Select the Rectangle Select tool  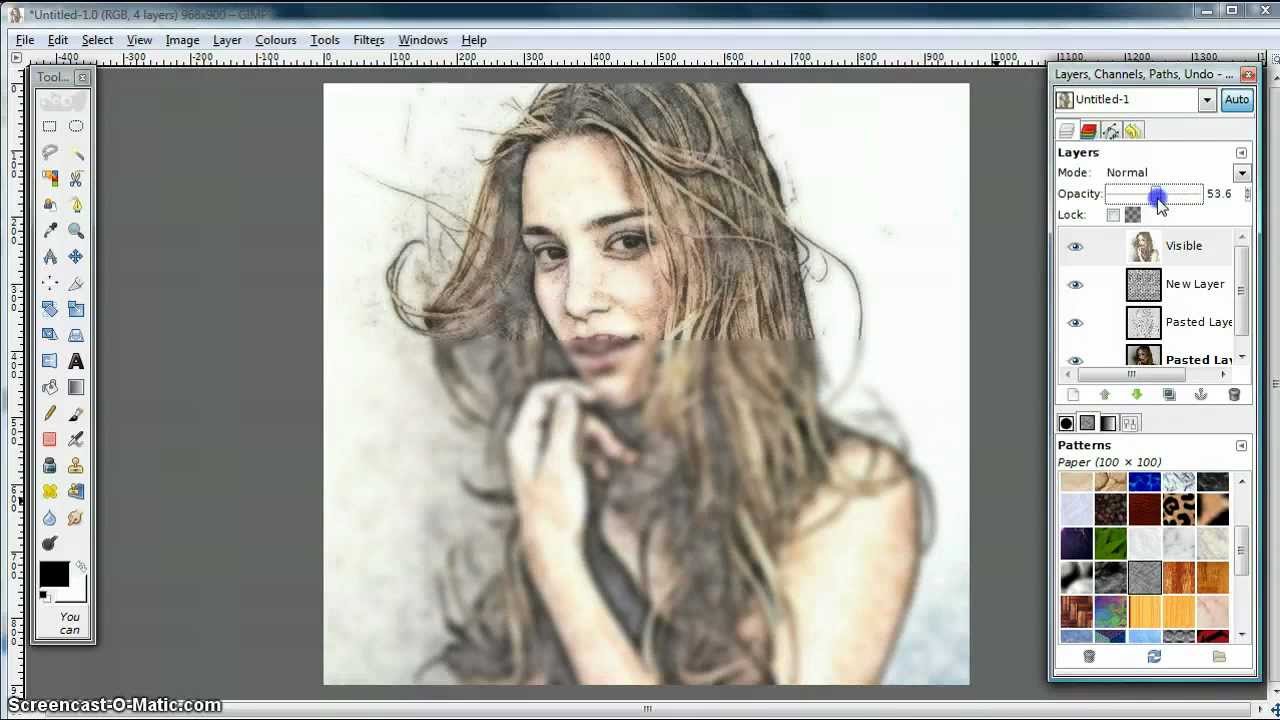point(51,126)
